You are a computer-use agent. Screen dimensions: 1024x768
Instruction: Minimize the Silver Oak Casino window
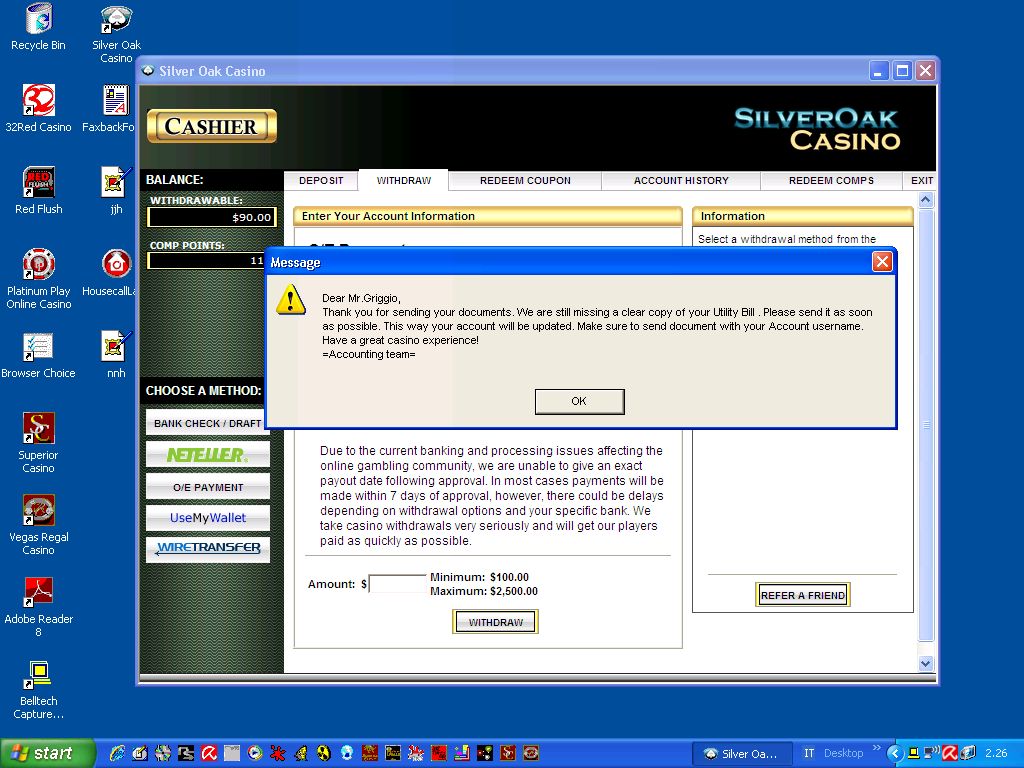(x=879, y=71)
